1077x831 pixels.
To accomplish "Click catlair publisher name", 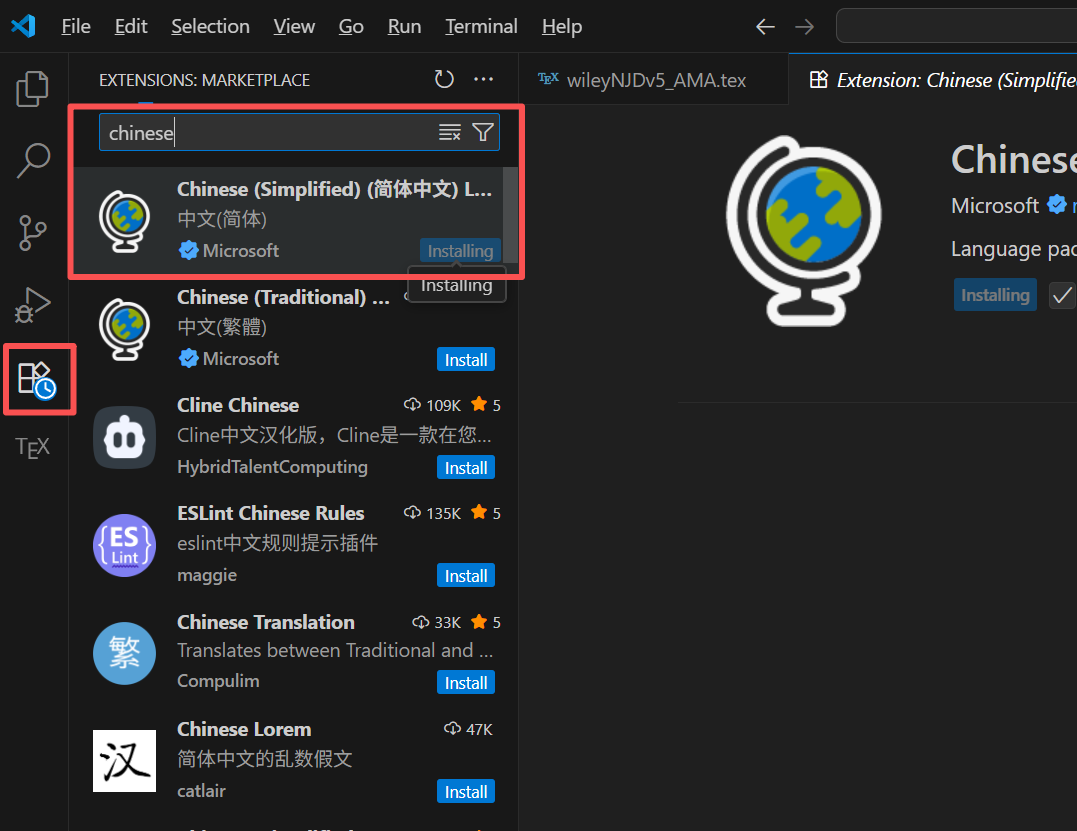I will click(x=201, y=790).
